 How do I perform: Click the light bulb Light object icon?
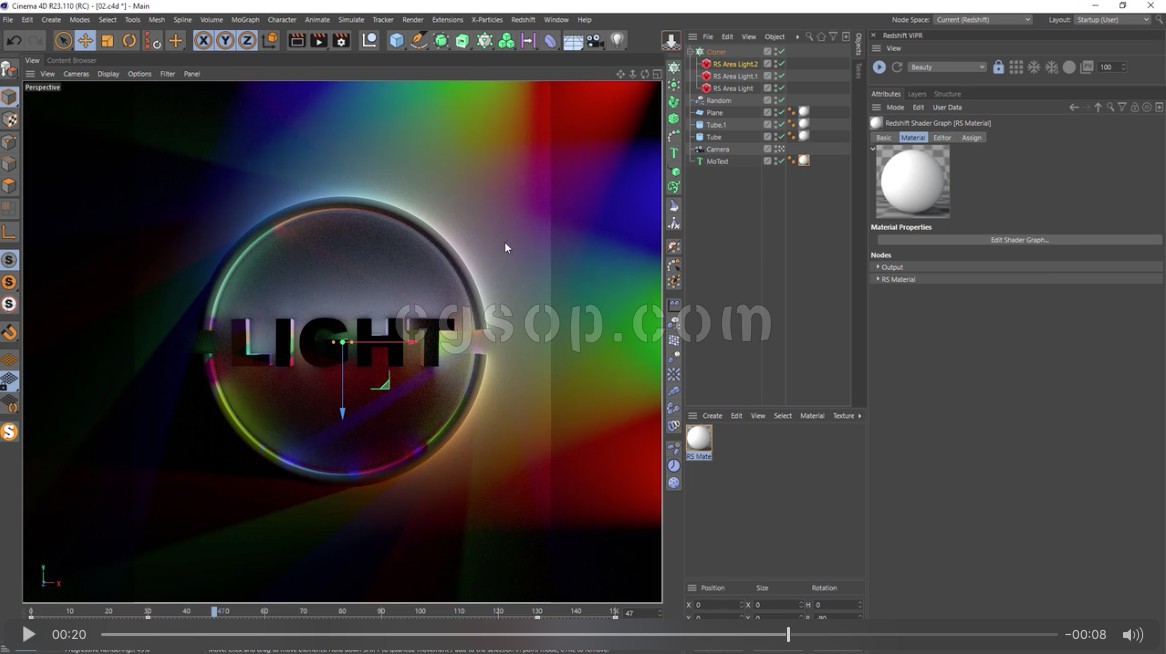tap(617, 41)
